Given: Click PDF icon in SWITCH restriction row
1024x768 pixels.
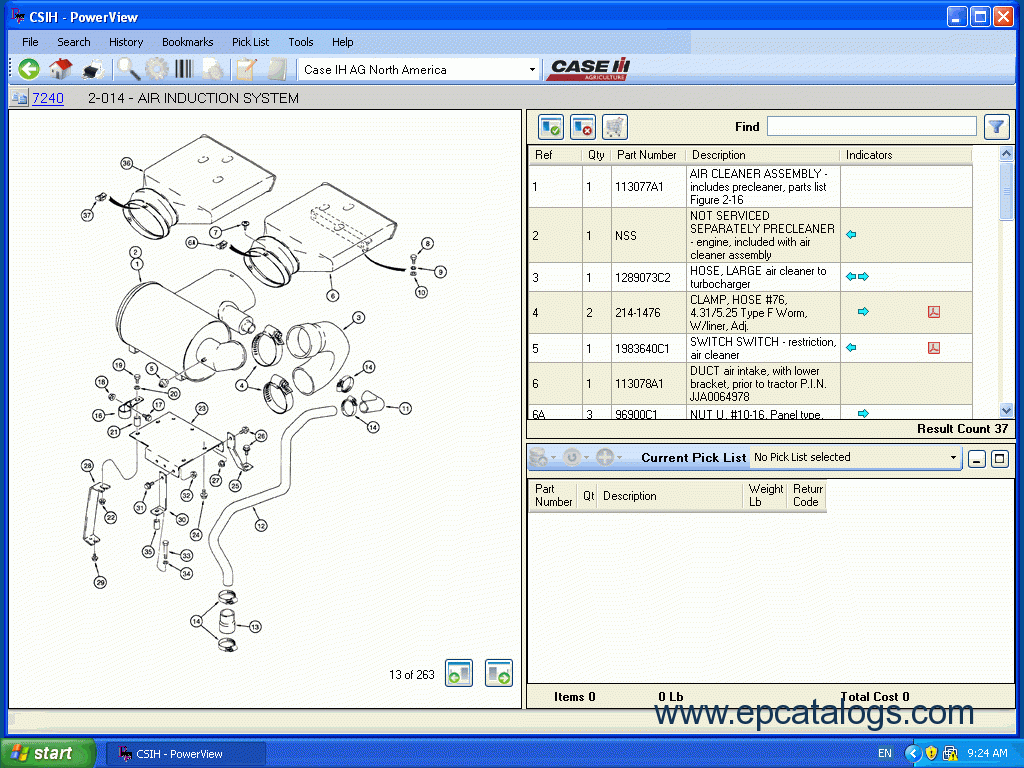Looking at the screenshot, I should [934, 347].
